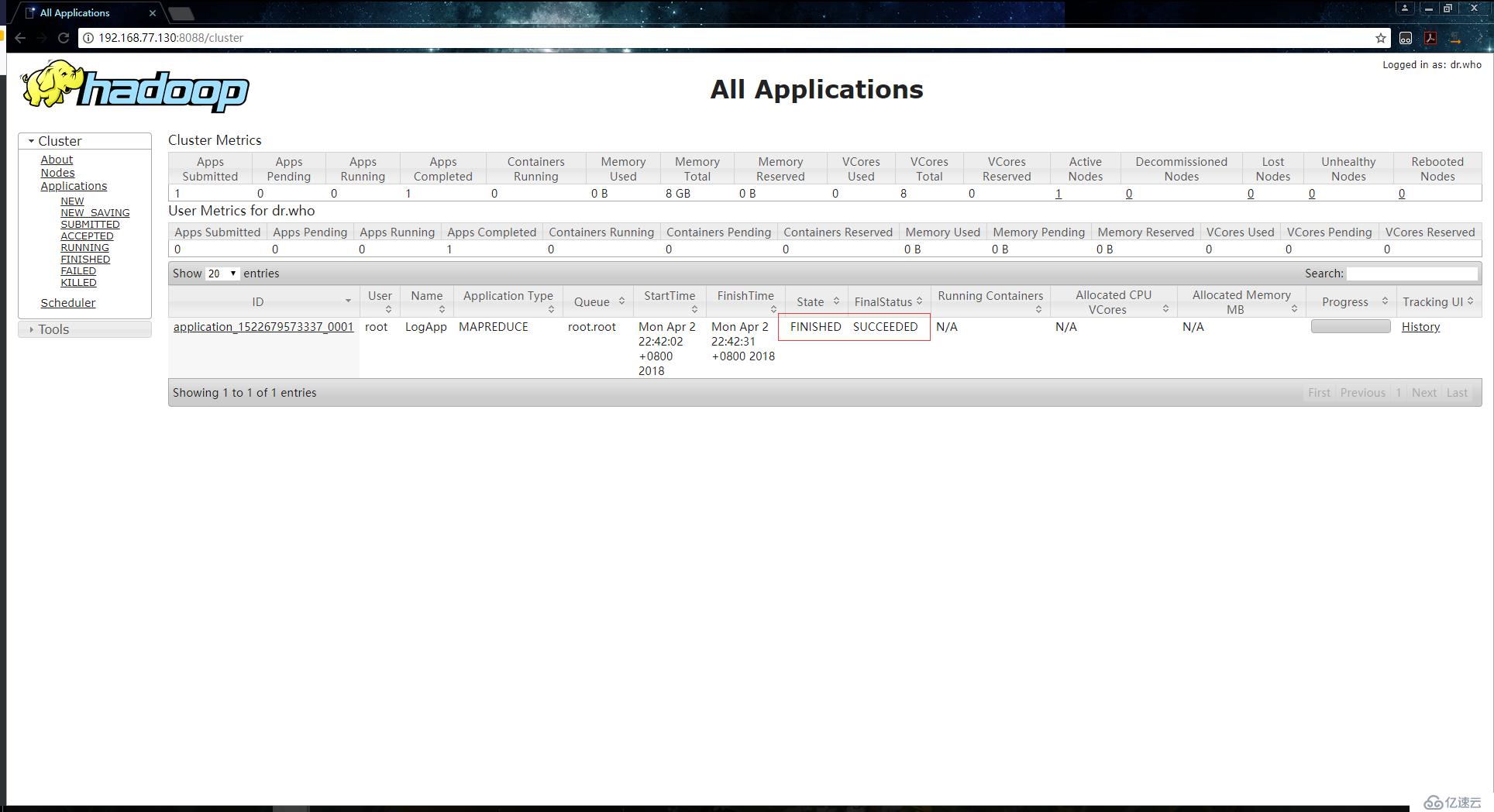Click the browser address bar URL
This screenshot has height=812, width=1494.
point(170,38)
